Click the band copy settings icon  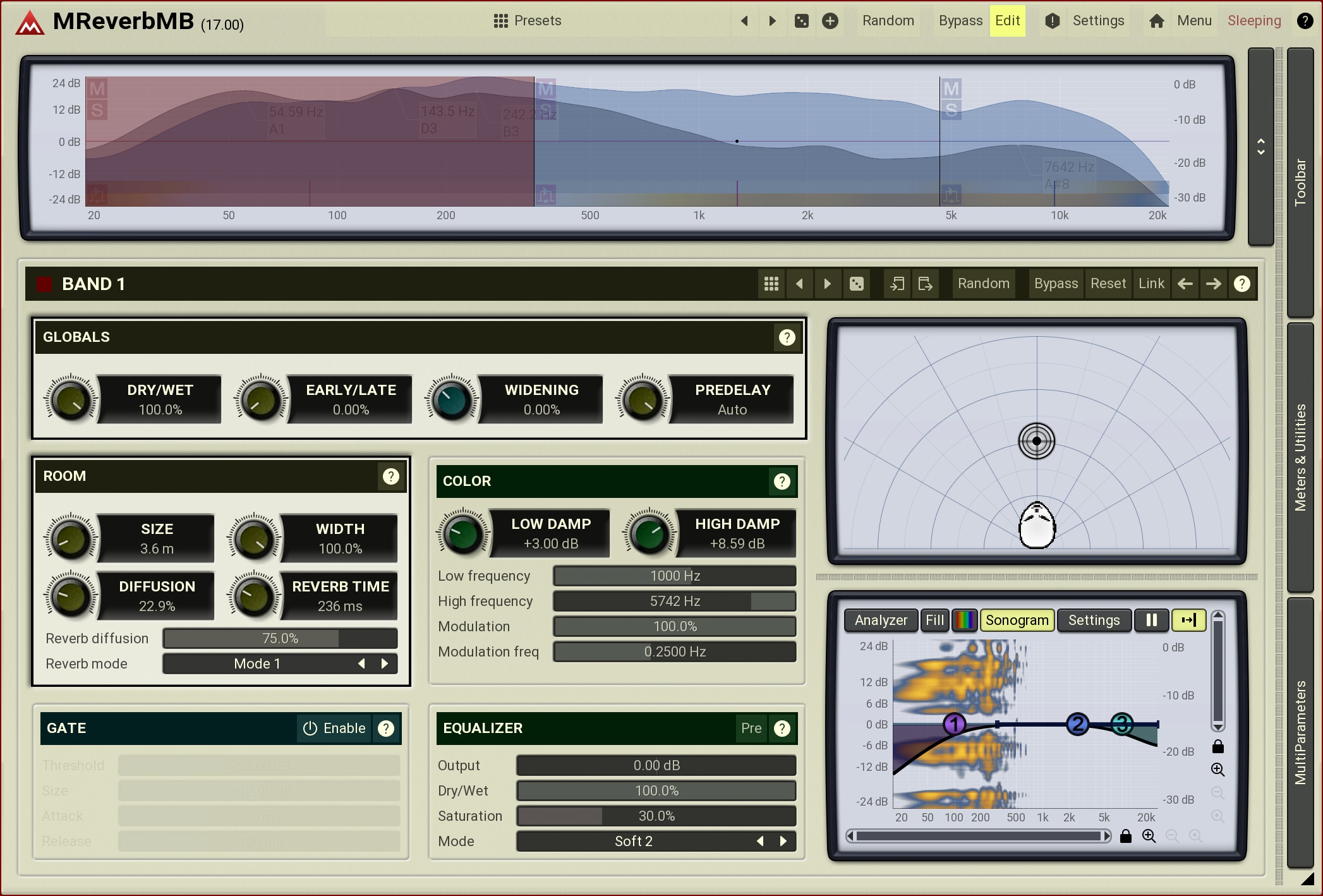coord(897,284)
